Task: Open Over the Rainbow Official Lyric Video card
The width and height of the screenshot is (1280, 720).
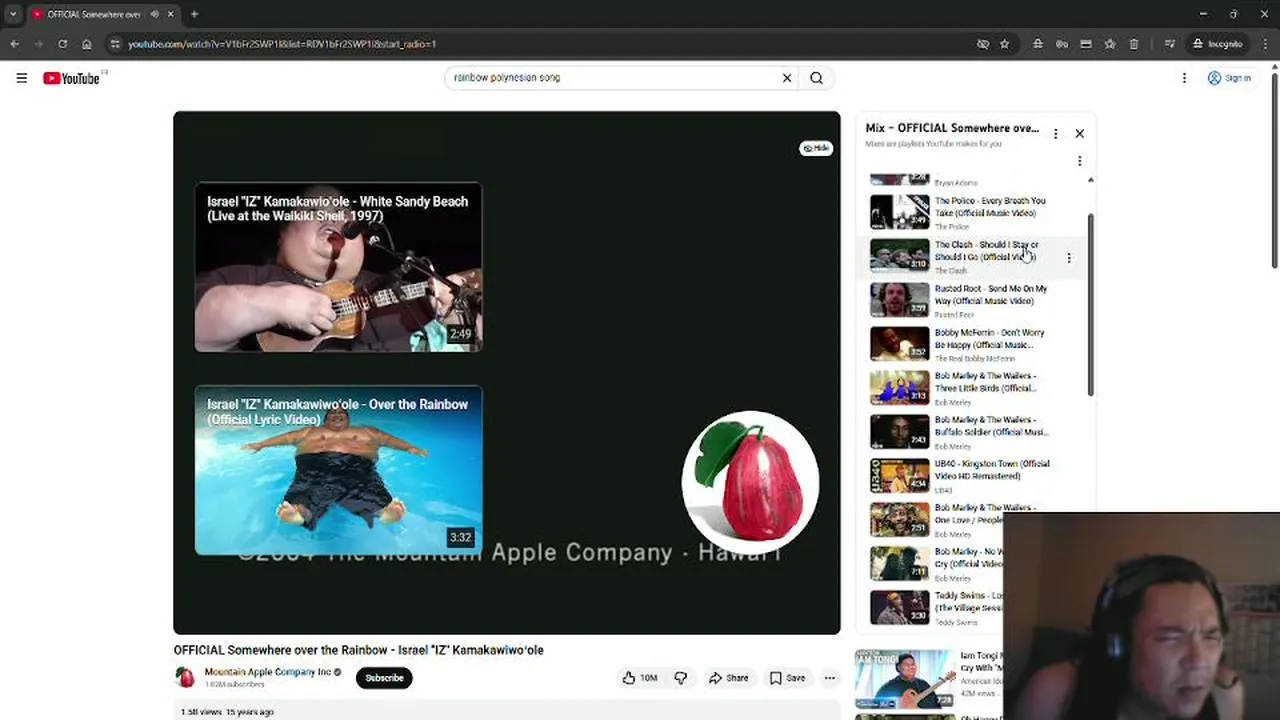Action: pyautogui.click(x=338, y=470)
